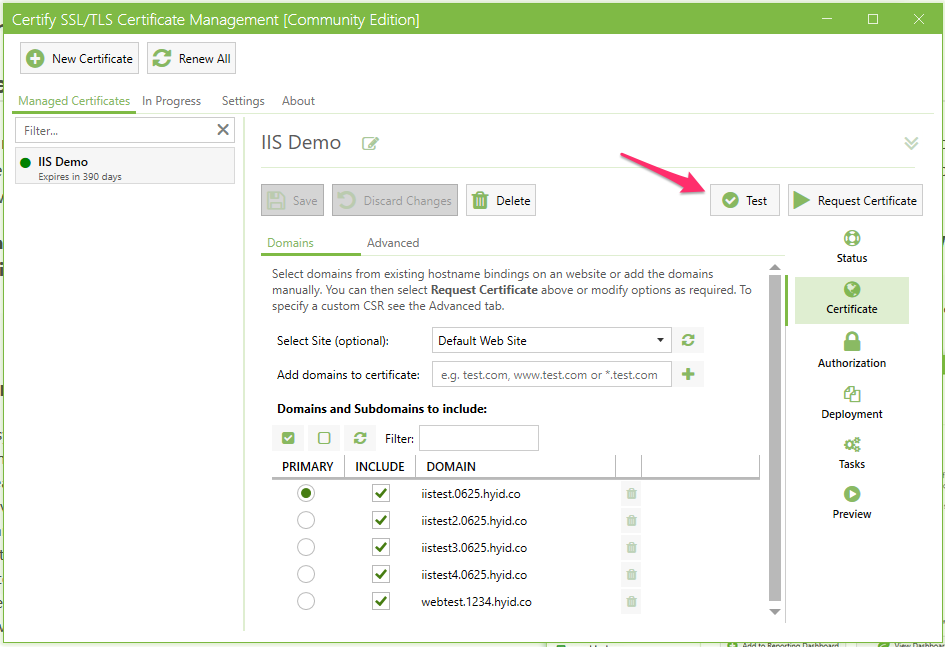Select the webtest.1234.hyid.co domain text
This screenshot has height=647, width=945.
tap(476, 602)
